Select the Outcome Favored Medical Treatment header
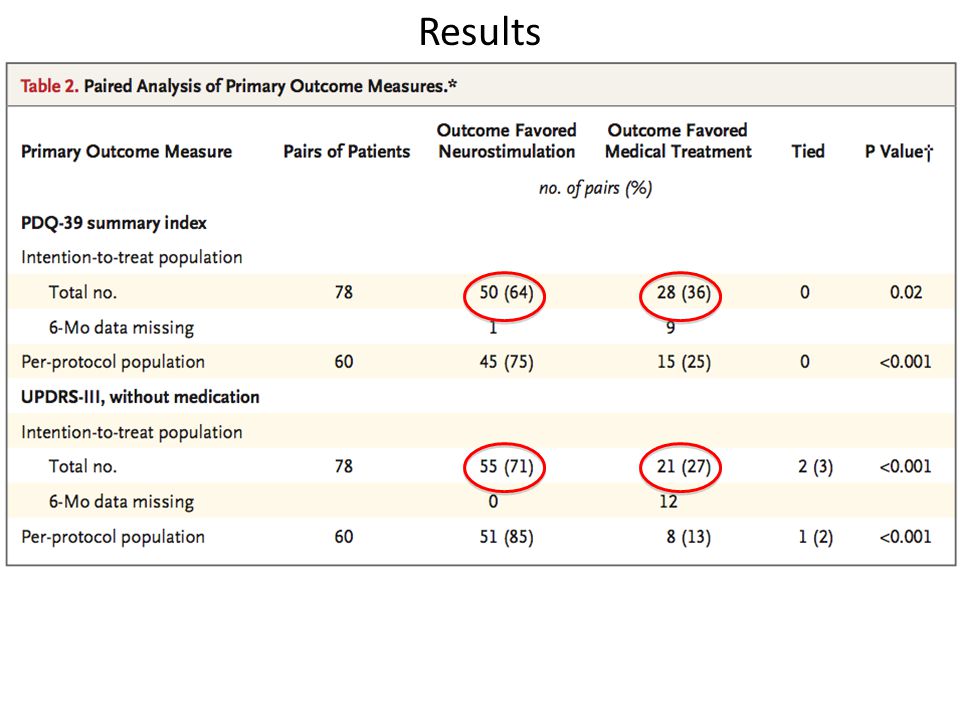960x720 pixels. [x=678, y=141]
